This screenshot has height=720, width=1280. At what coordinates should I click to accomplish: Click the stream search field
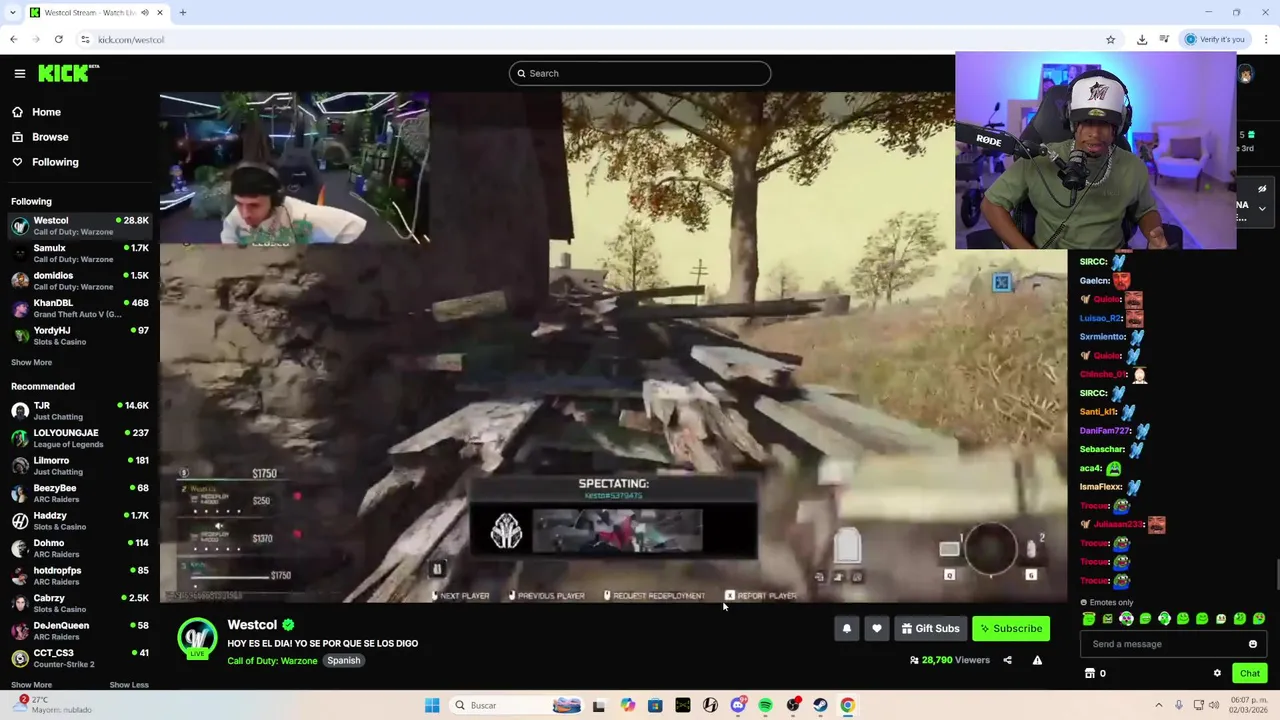tap(640, 73)
